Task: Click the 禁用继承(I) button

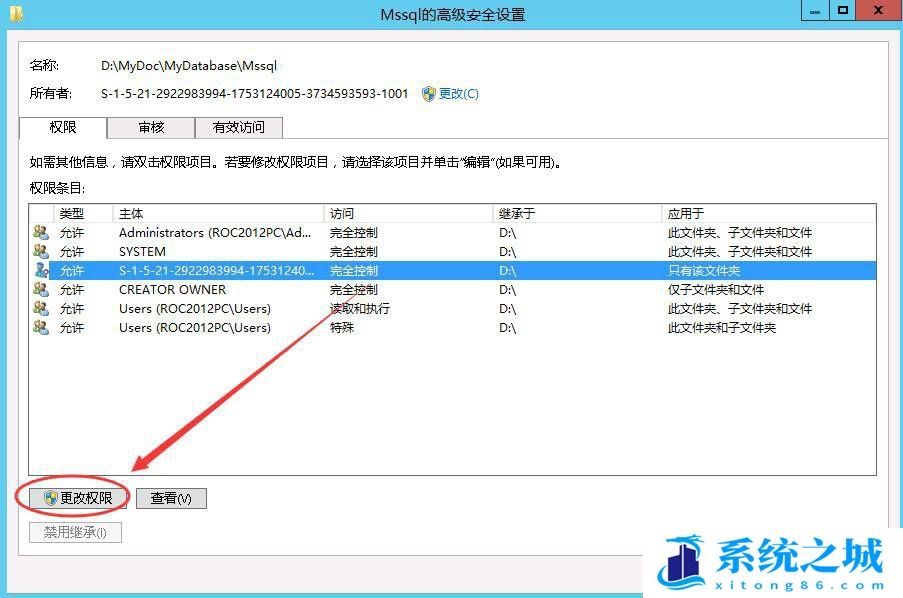Action: (x=75, y=532)
